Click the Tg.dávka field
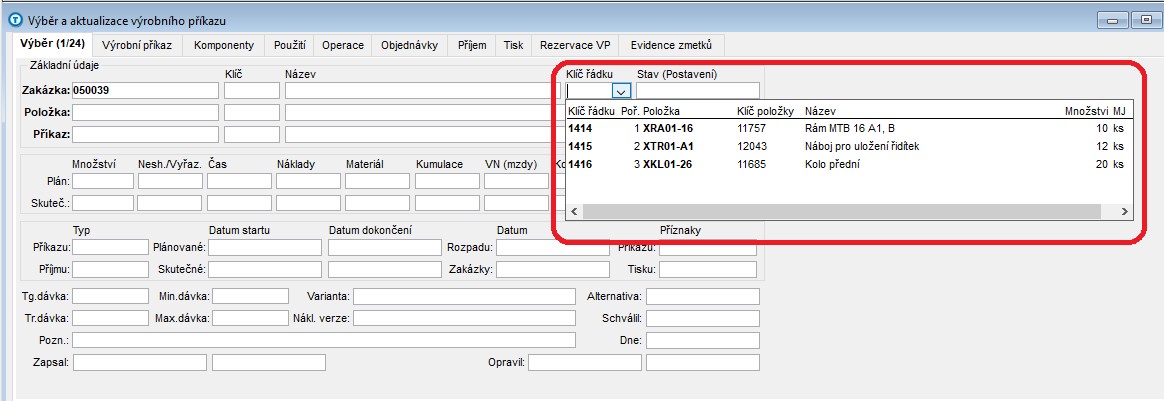Image resolution: width=1164 pixels, height=401 pixels. 111,296
